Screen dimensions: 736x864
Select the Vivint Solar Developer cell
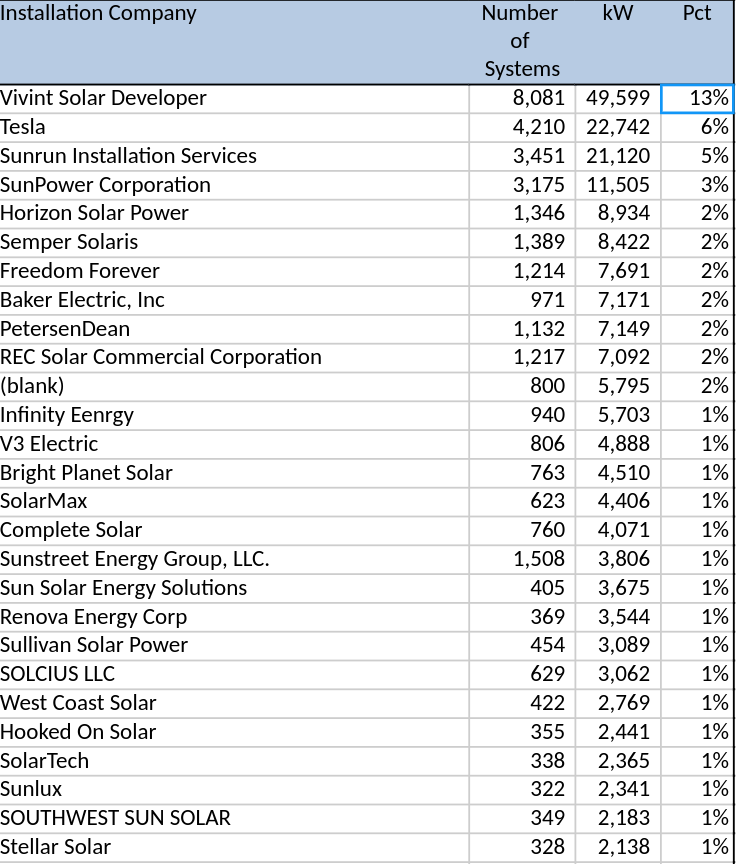pyautogui.click(x=234, y=99)
